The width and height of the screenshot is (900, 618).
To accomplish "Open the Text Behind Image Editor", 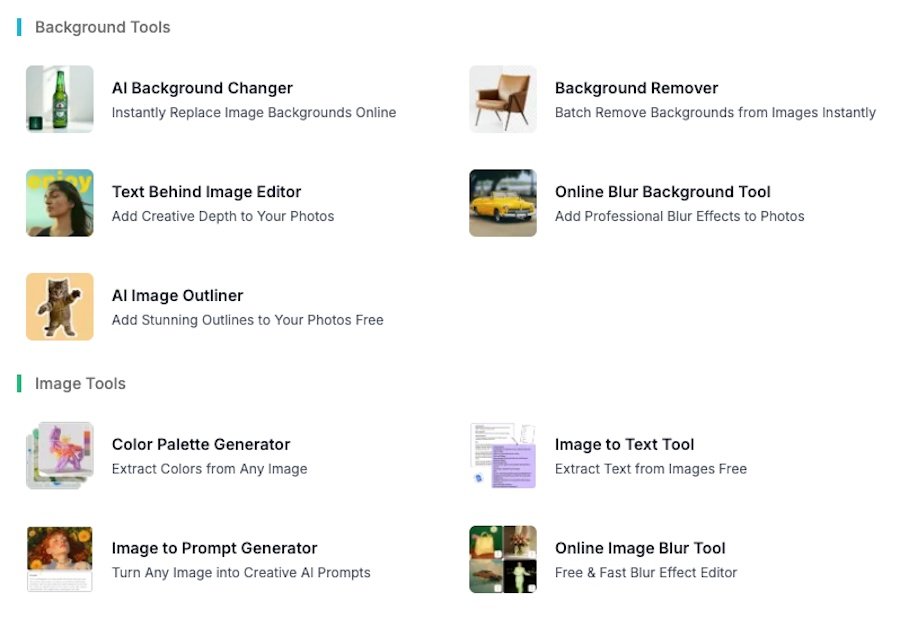I will click(x=206, y=192).
